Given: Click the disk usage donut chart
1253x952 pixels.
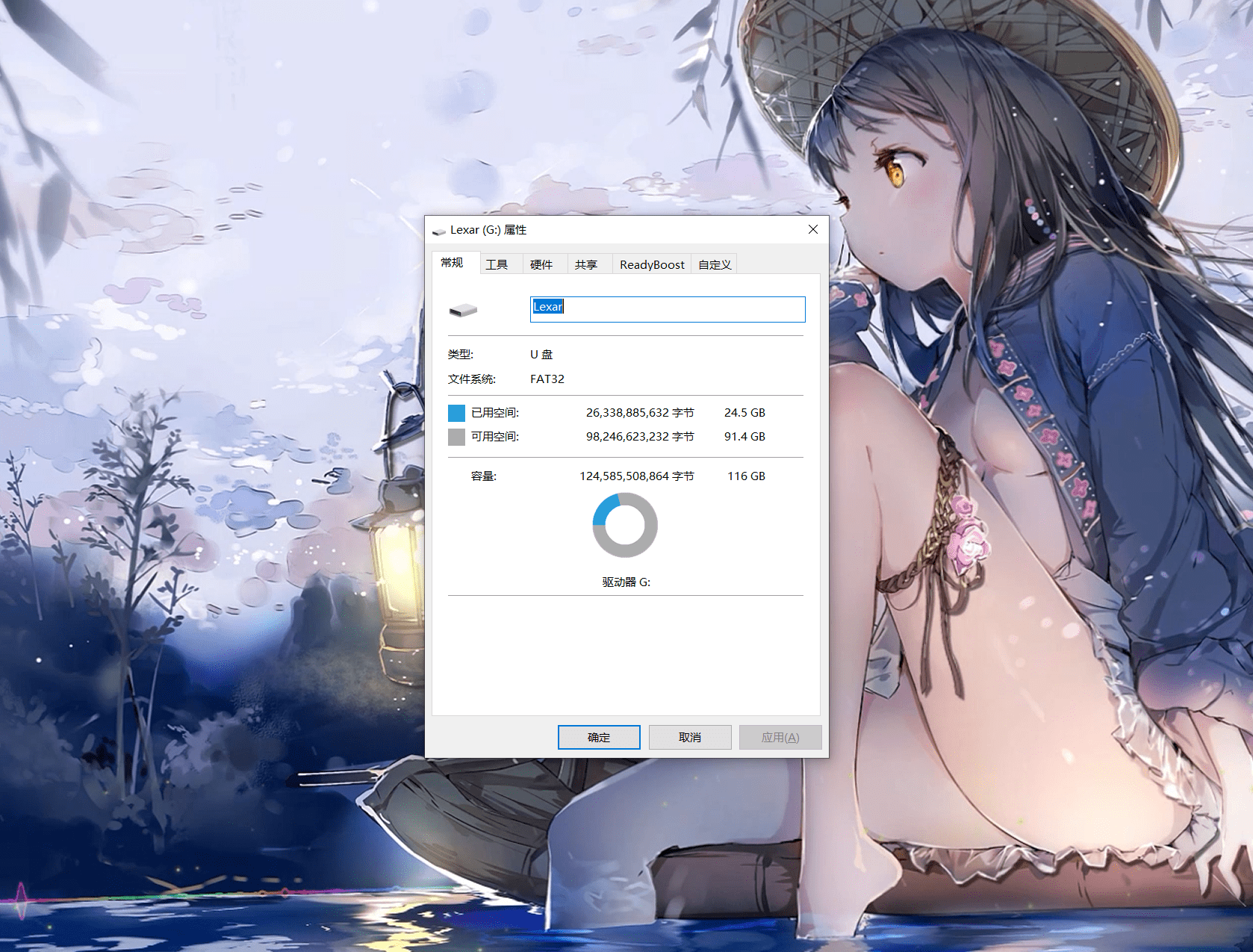Looking at the screenshot, I should (x=625, y=525).
